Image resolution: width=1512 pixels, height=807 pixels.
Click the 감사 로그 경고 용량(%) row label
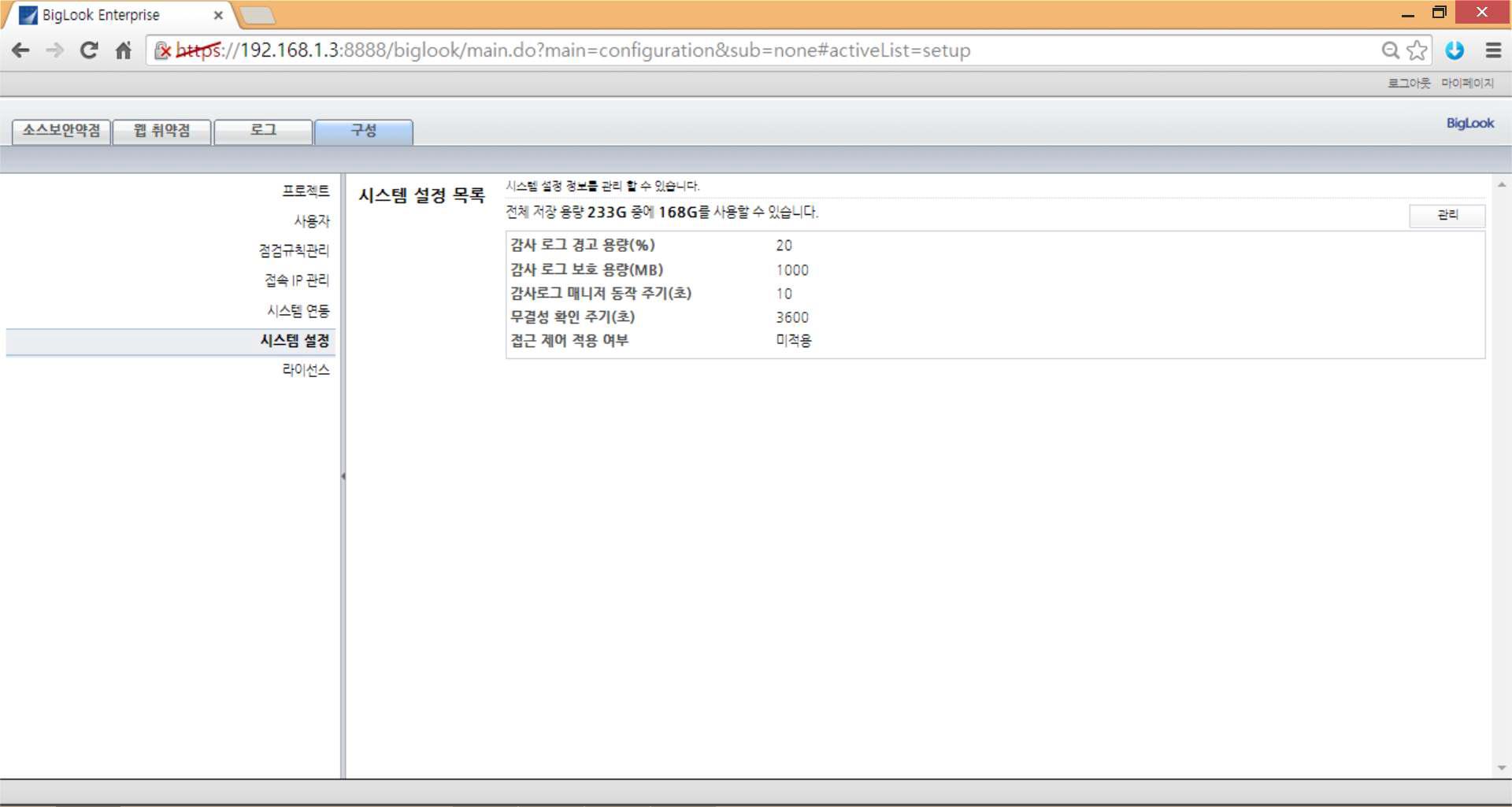(x=583, y=245)
